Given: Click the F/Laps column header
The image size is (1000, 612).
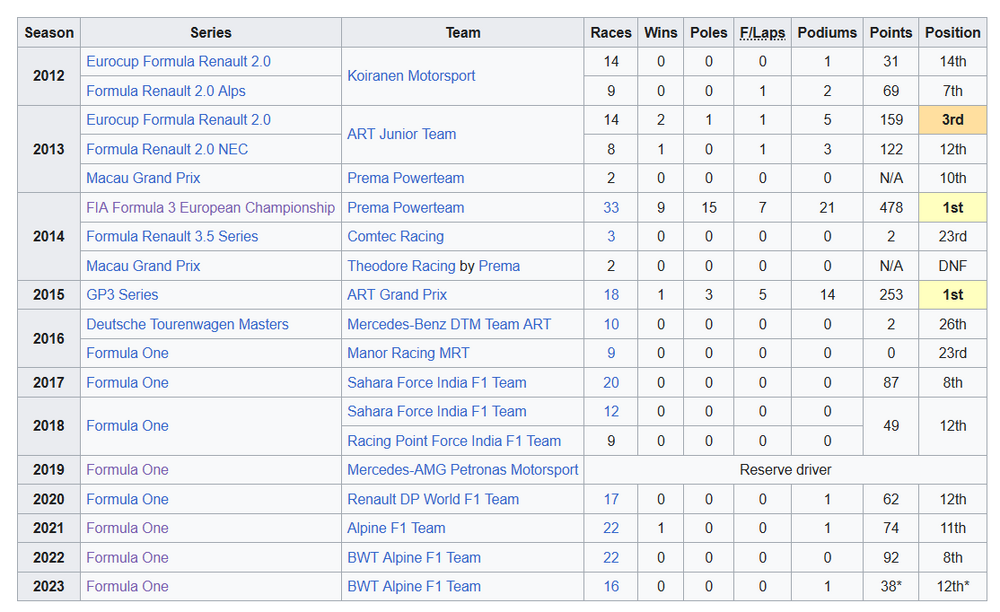Looking at the screenshot, I should click(x=762, y=33).
